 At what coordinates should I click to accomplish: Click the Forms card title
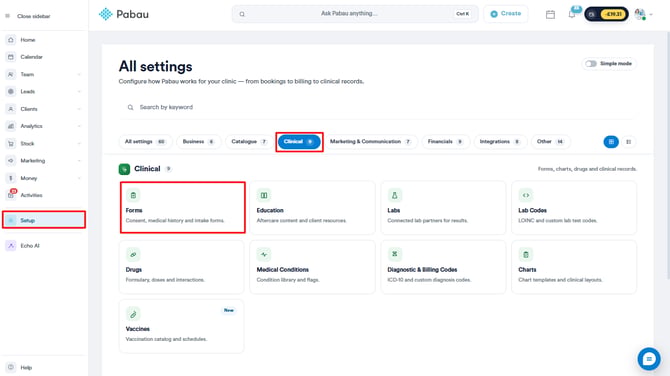point(134,210)
